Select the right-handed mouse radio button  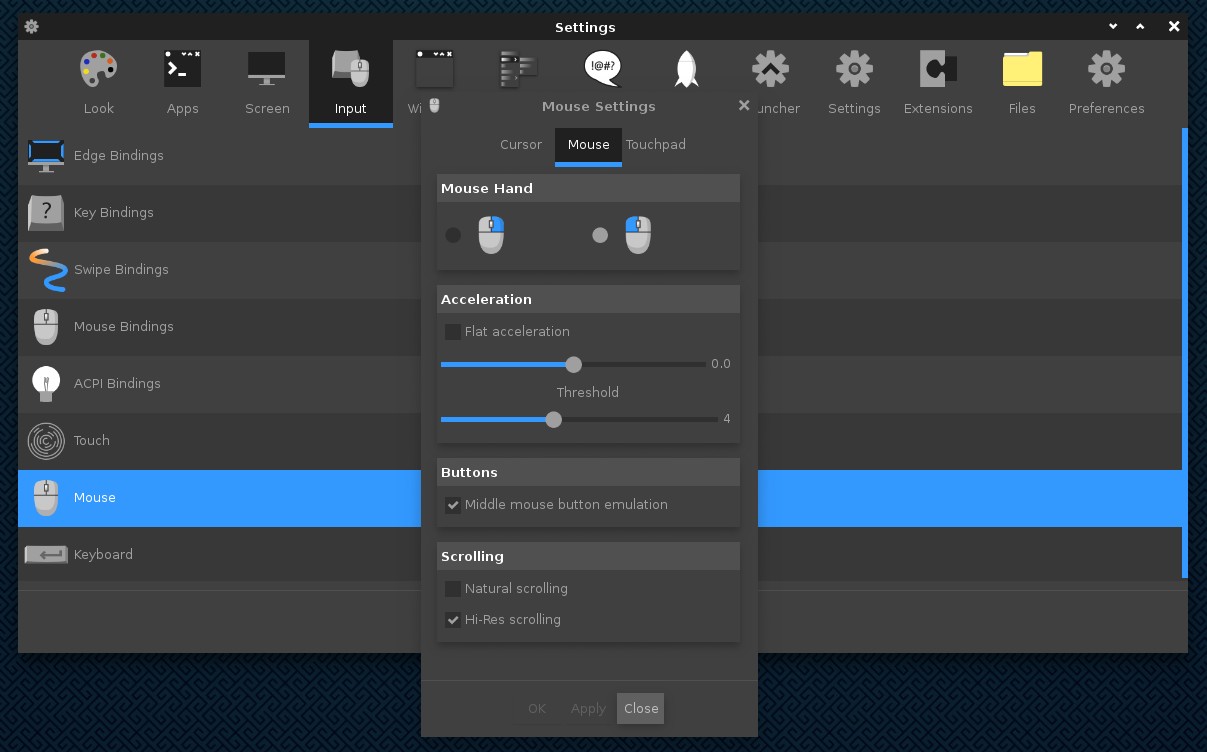(600, 235)
